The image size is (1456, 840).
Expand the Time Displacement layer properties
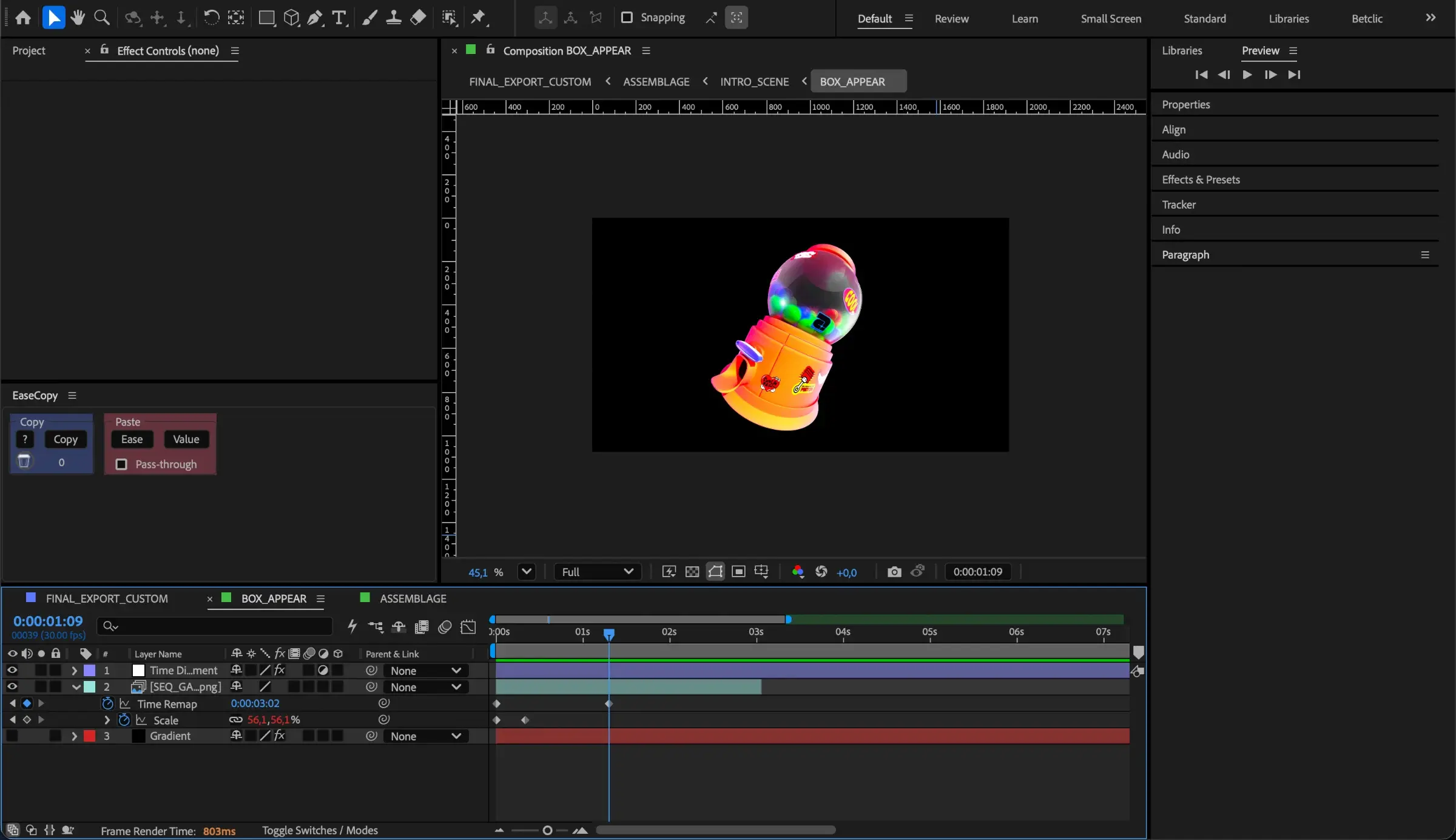tap(74, 670)
